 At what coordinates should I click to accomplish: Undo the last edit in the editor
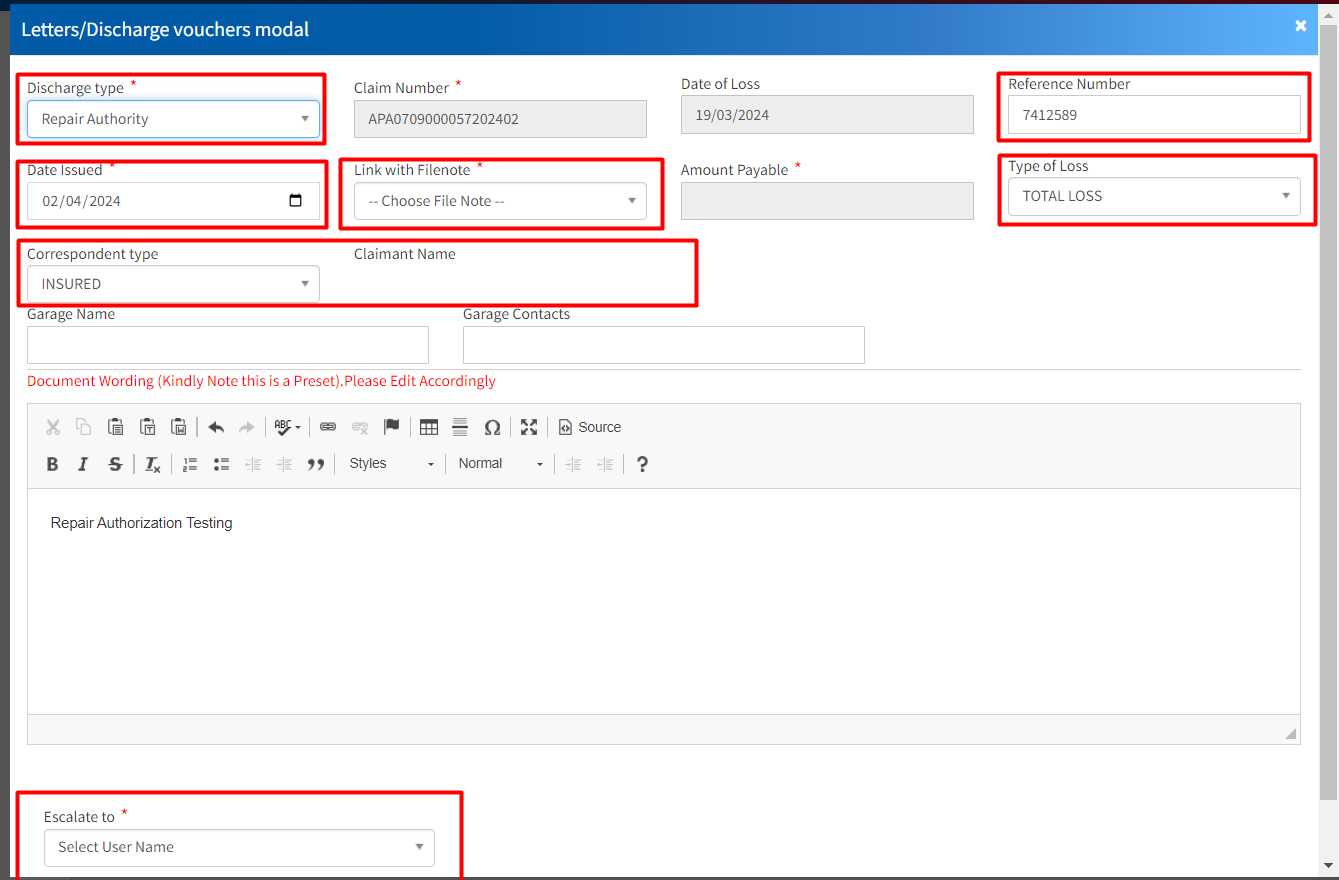click(216, 428)
